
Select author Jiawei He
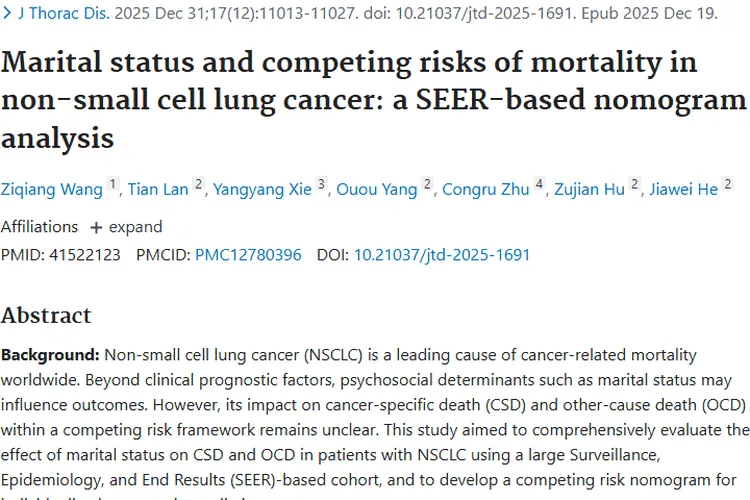pyautogui.click(x=683, y=189)
